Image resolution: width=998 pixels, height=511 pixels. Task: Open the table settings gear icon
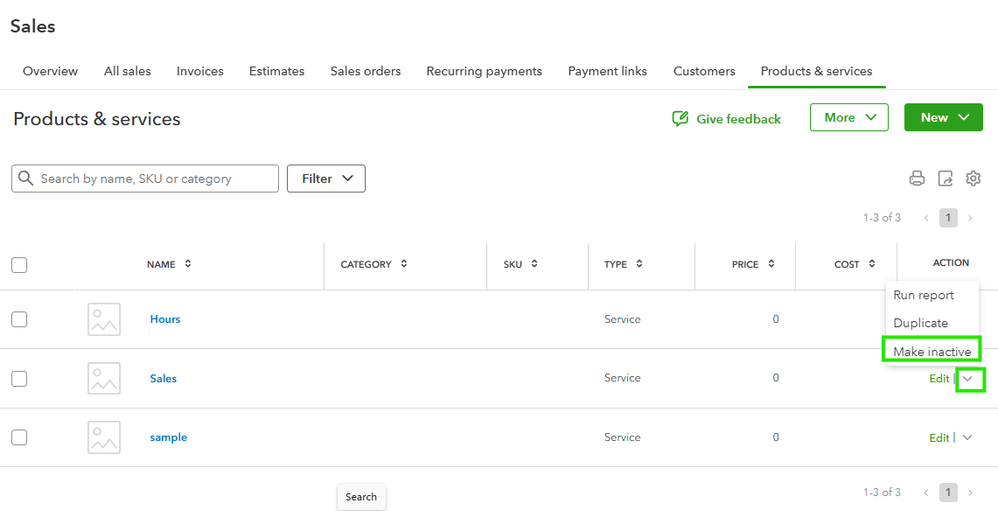973,179
